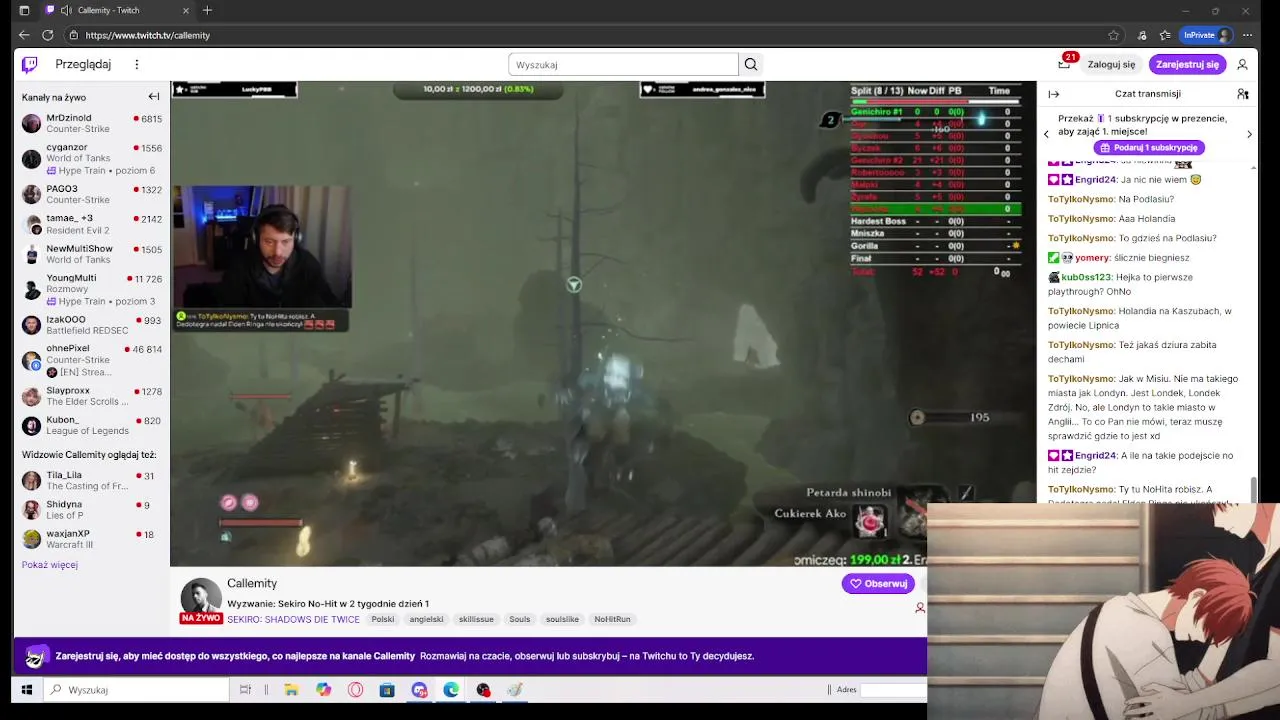Open the Twitch home logo
Viewport: 1280px width, 720px height.
(30, 64)
